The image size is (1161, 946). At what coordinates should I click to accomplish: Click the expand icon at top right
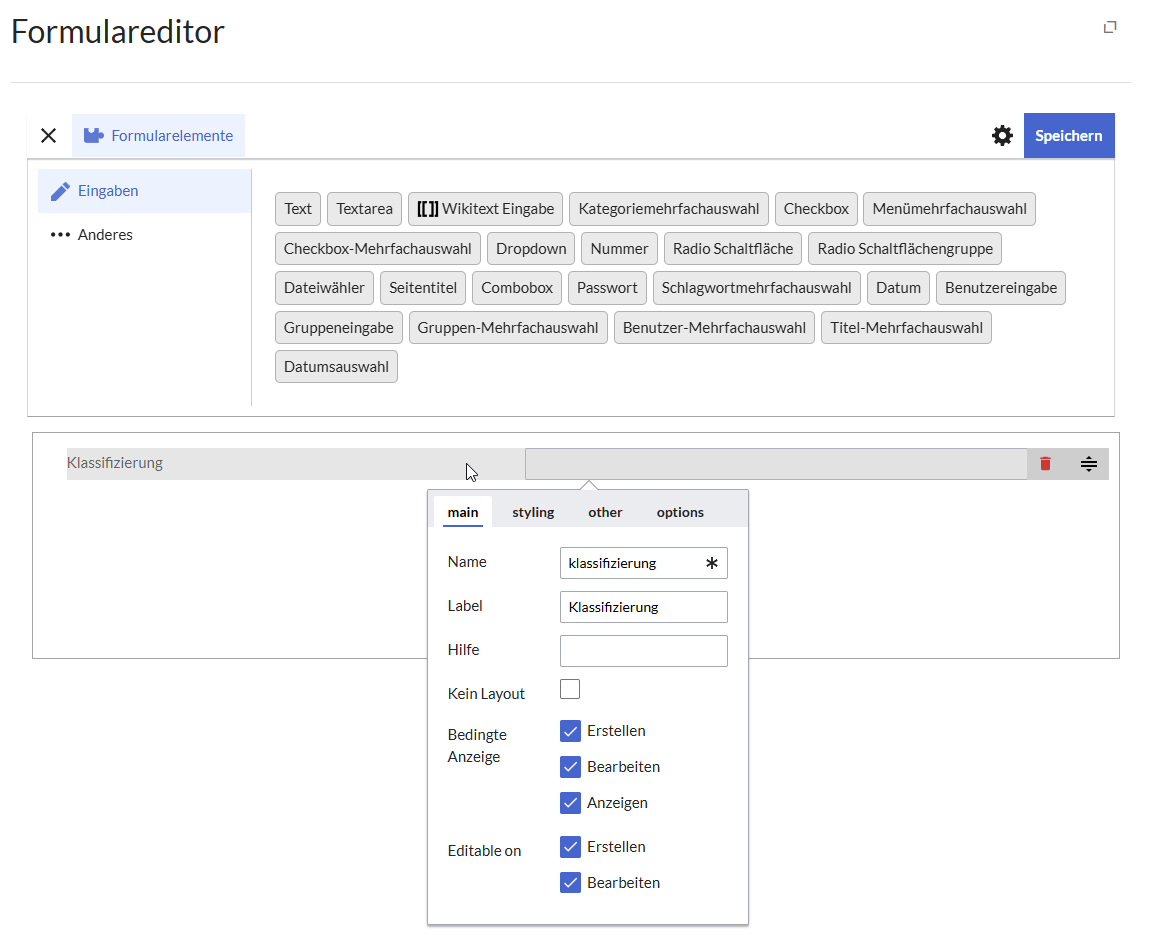(x=1109, y=28)
